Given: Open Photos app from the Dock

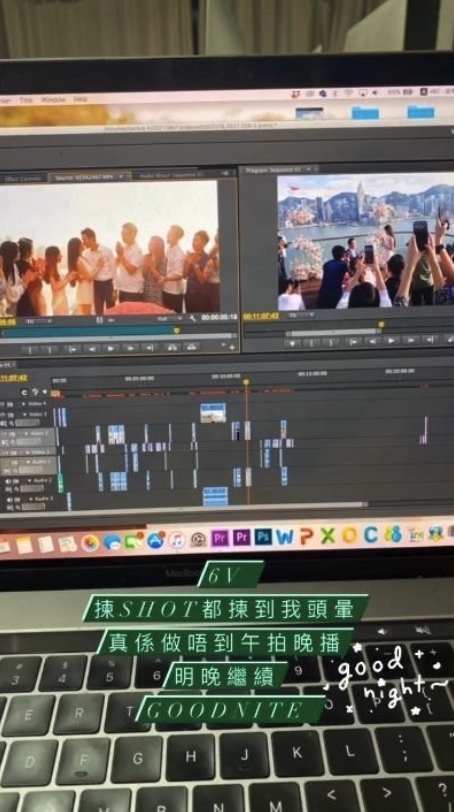Looking at the screenshot, I should [90, 543].
